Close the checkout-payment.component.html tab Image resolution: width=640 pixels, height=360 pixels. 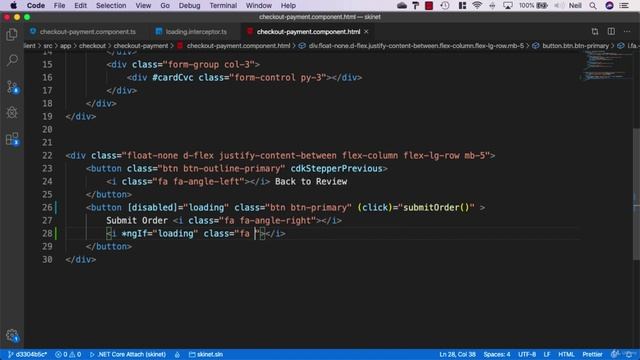pyautogui.click(x=366, y=31)
